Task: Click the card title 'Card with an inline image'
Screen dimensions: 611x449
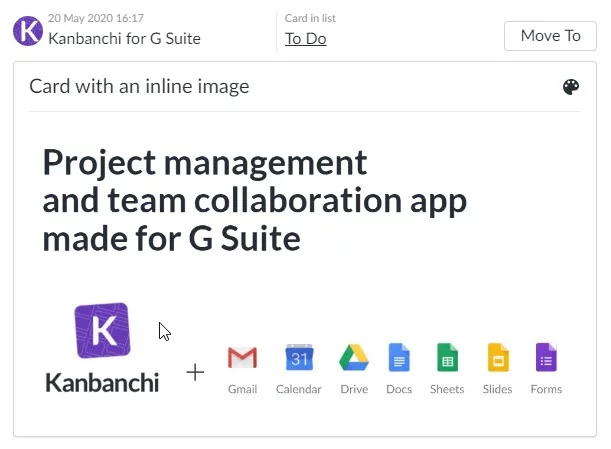Action: click(x=139, y=86)
